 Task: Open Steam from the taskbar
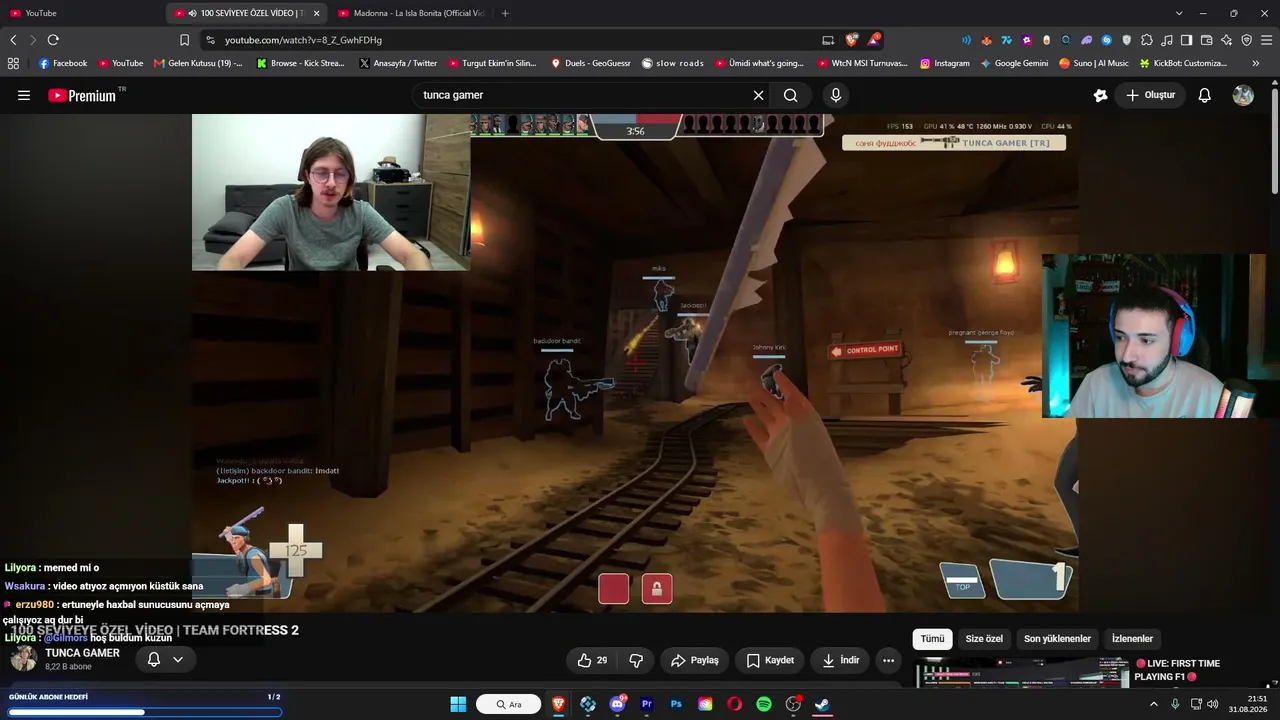(x=822, y=704)
